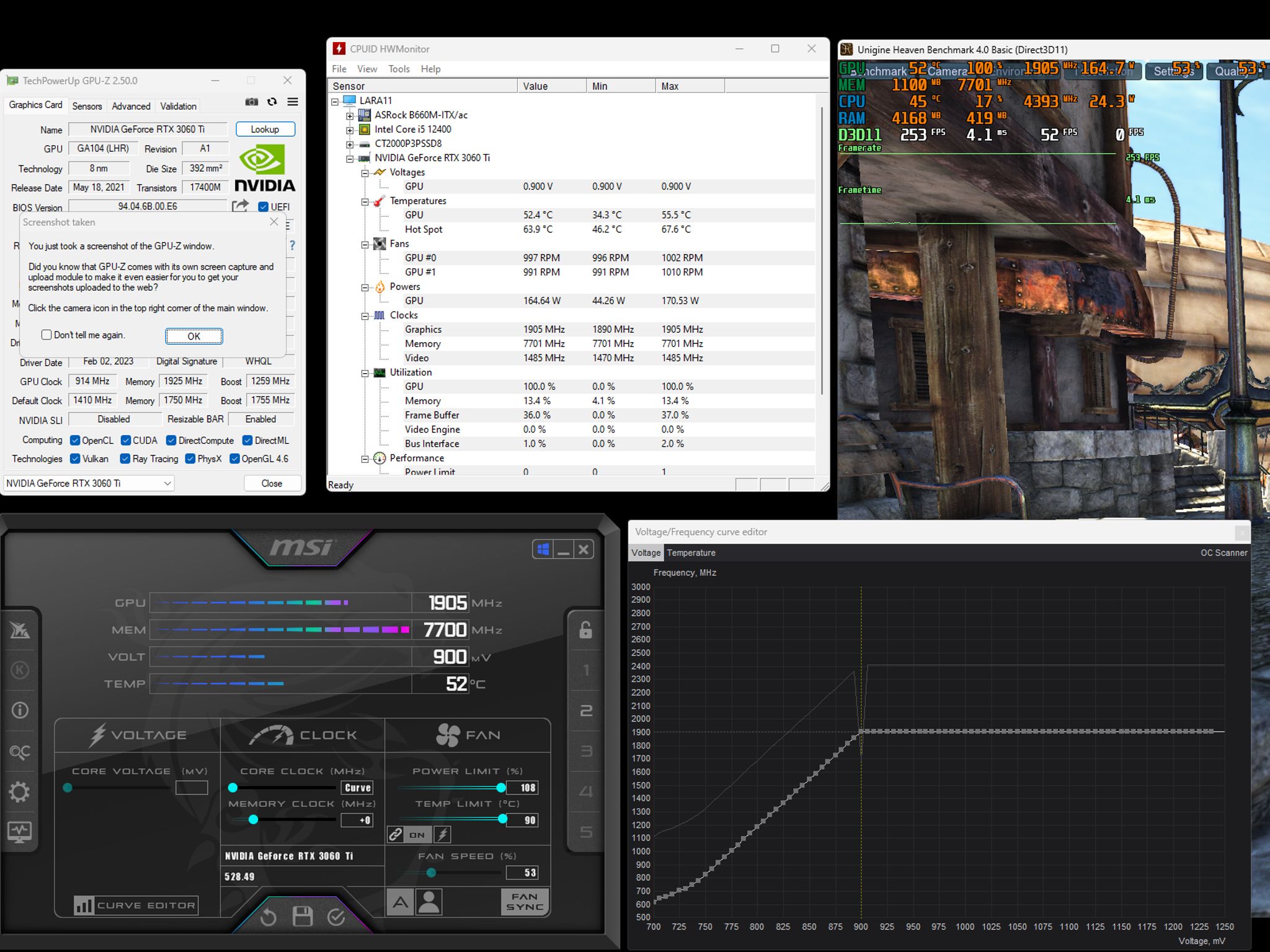Expand Intel Core i5 12400 node
This screenshot has height=952, width=1270.
(350, 130)
